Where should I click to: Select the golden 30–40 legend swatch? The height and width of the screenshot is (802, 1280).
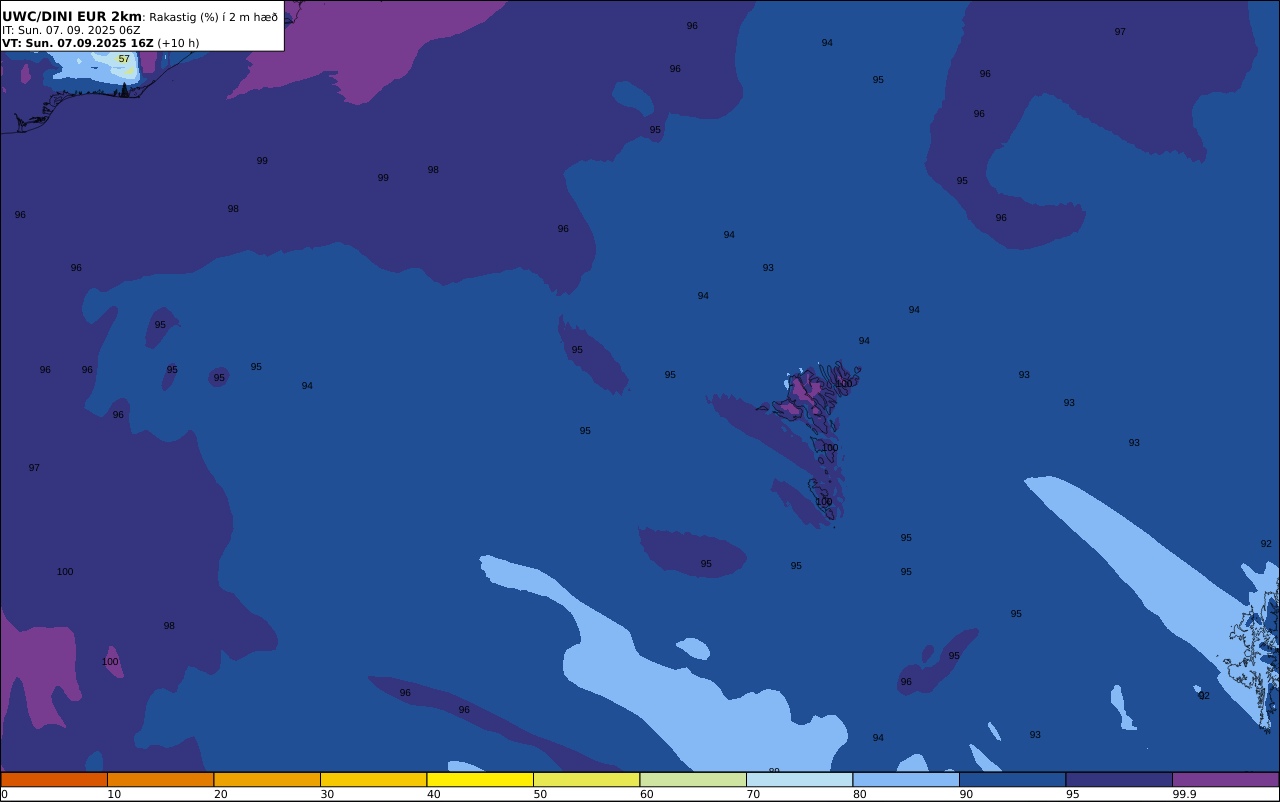(373, 779)
